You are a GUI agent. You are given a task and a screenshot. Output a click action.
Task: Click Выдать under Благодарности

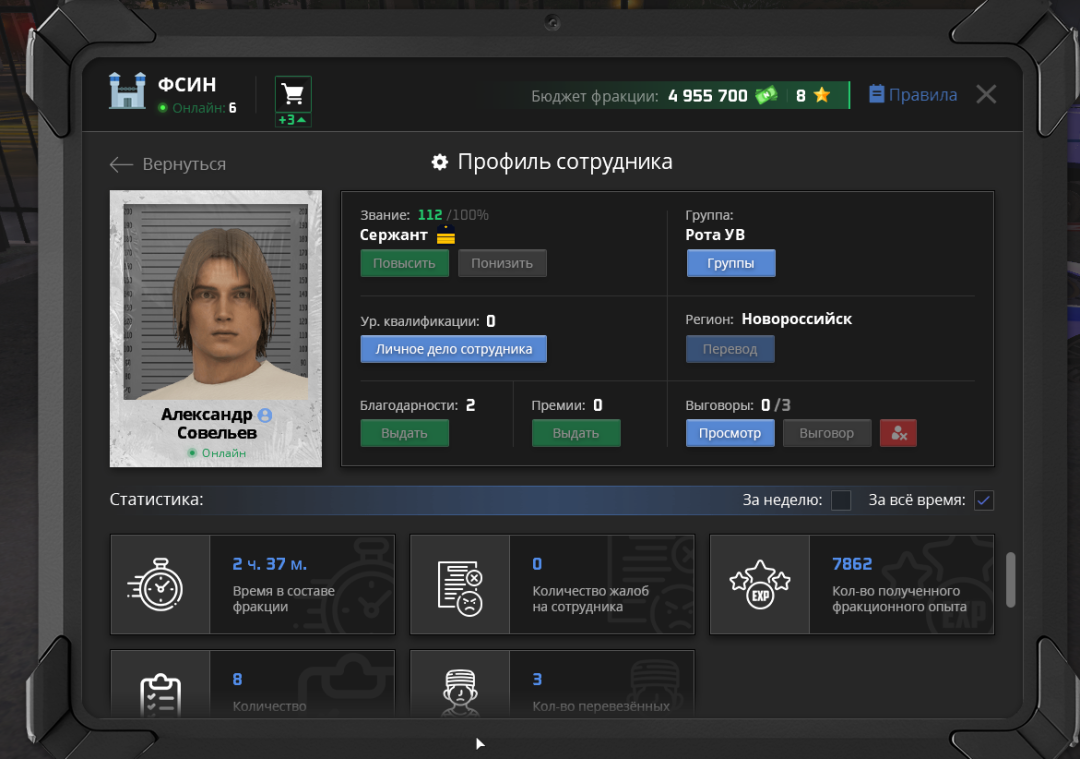click(x=404, y=433)
